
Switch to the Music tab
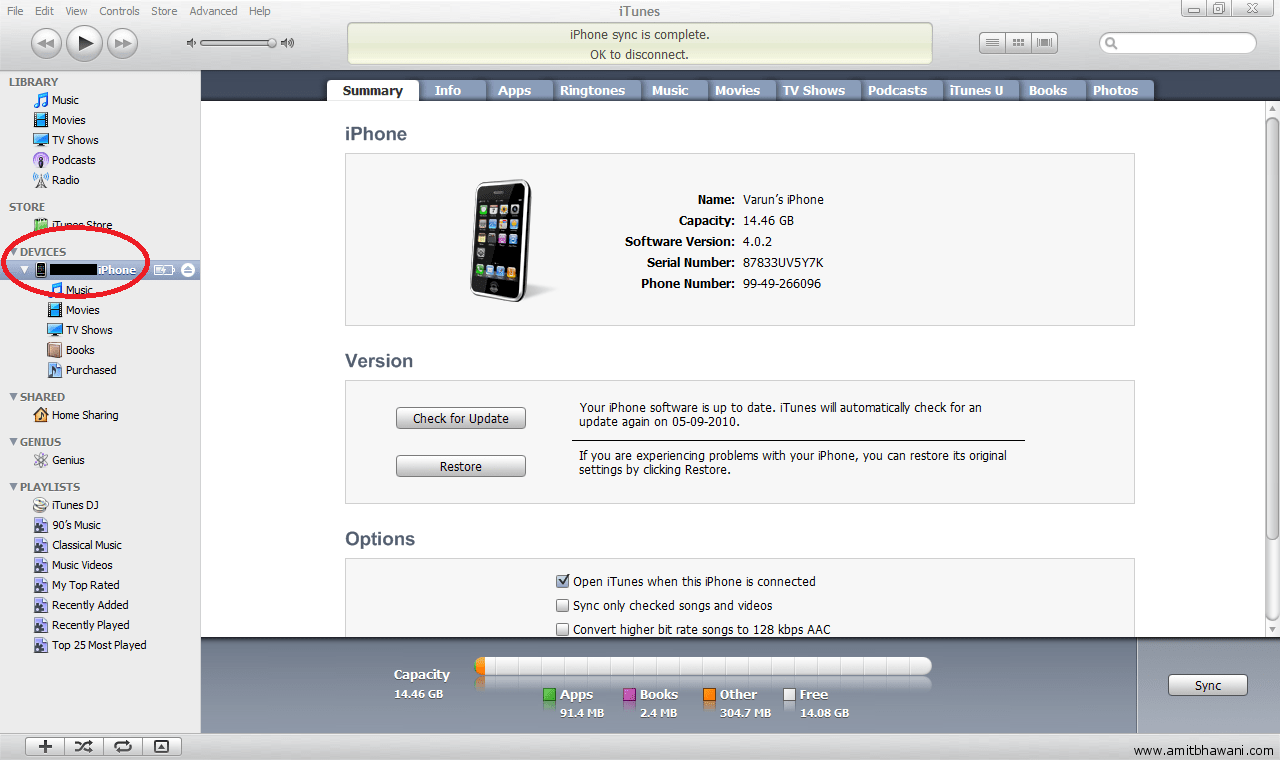pyautogui.click(x=670, y=90)
